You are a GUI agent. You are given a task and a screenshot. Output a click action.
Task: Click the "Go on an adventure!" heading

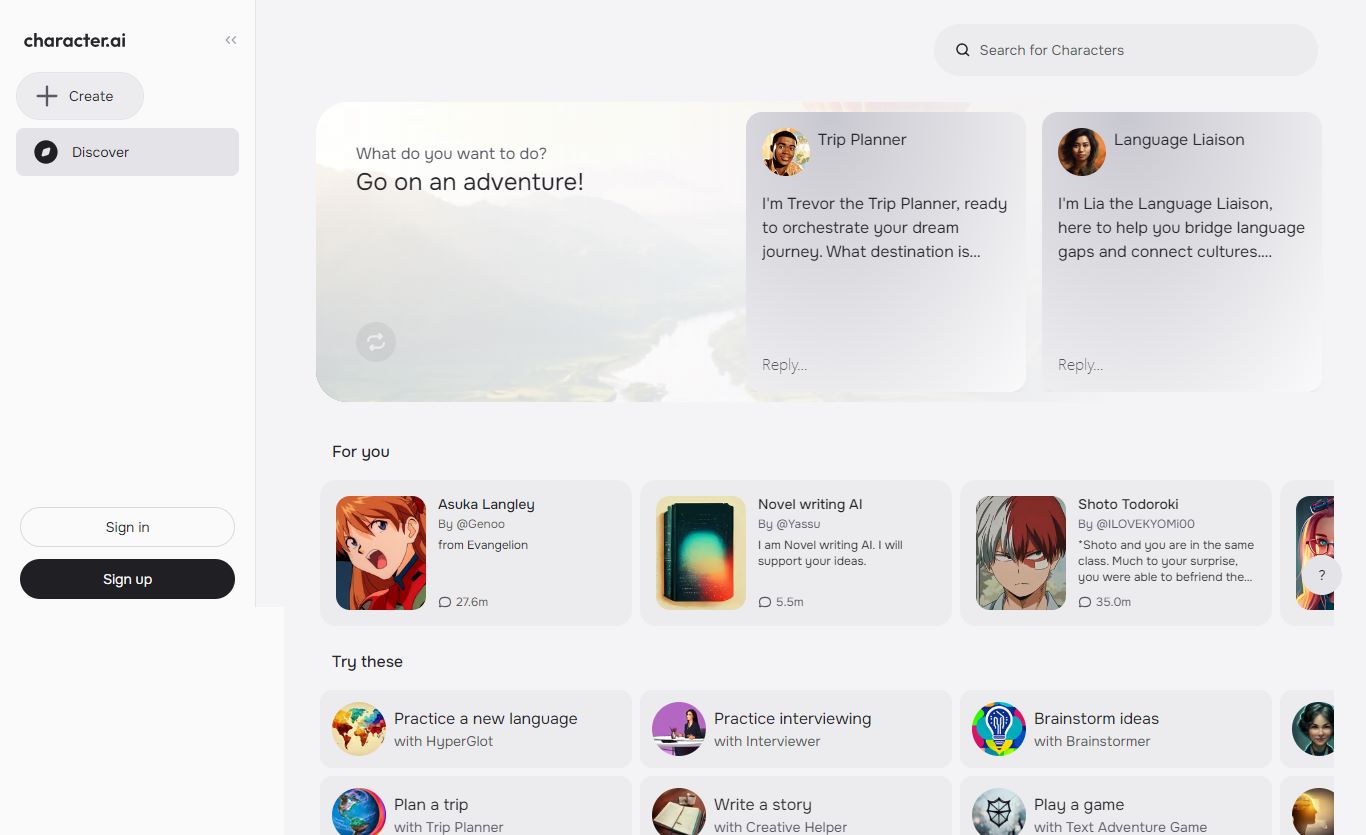[470, 182]
